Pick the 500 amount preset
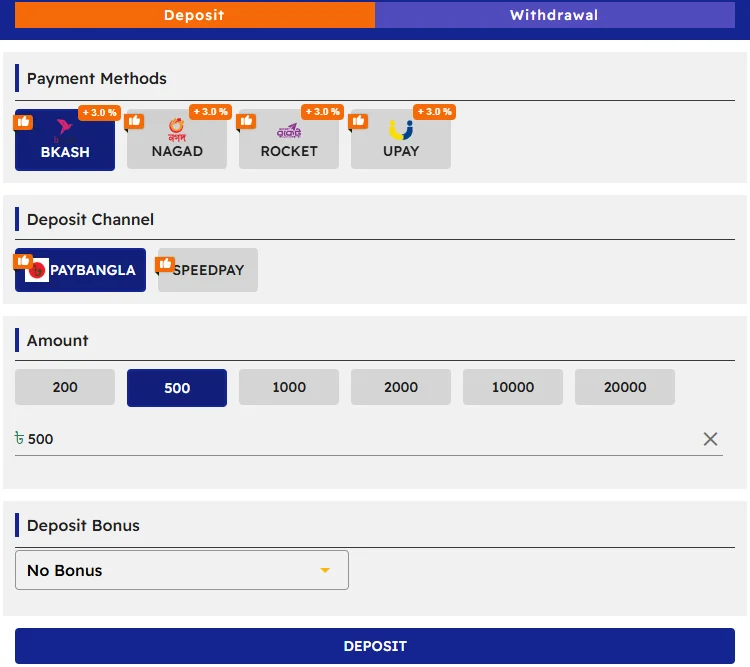The image size is (750, 667). click(177, 388)
